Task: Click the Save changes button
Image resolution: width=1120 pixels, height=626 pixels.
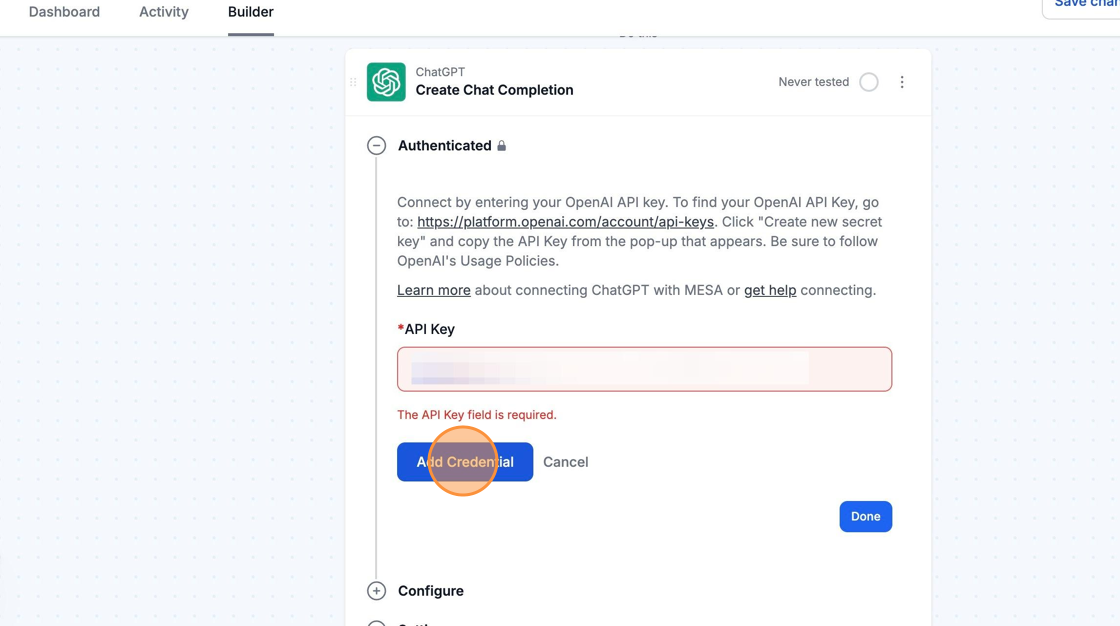Action: (x=1085, y=5)
